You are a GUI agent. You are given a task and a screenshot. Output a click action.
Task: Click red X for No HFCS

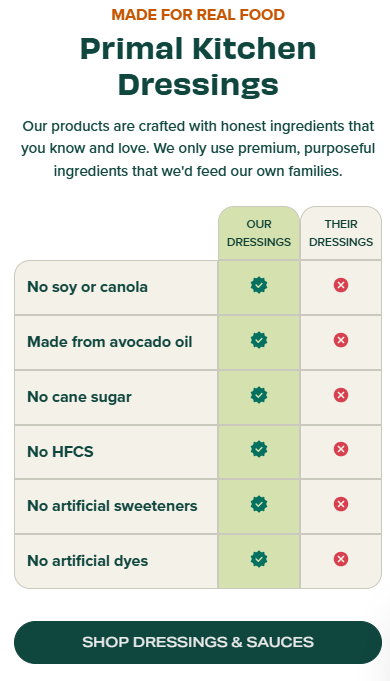pos(341,449)
